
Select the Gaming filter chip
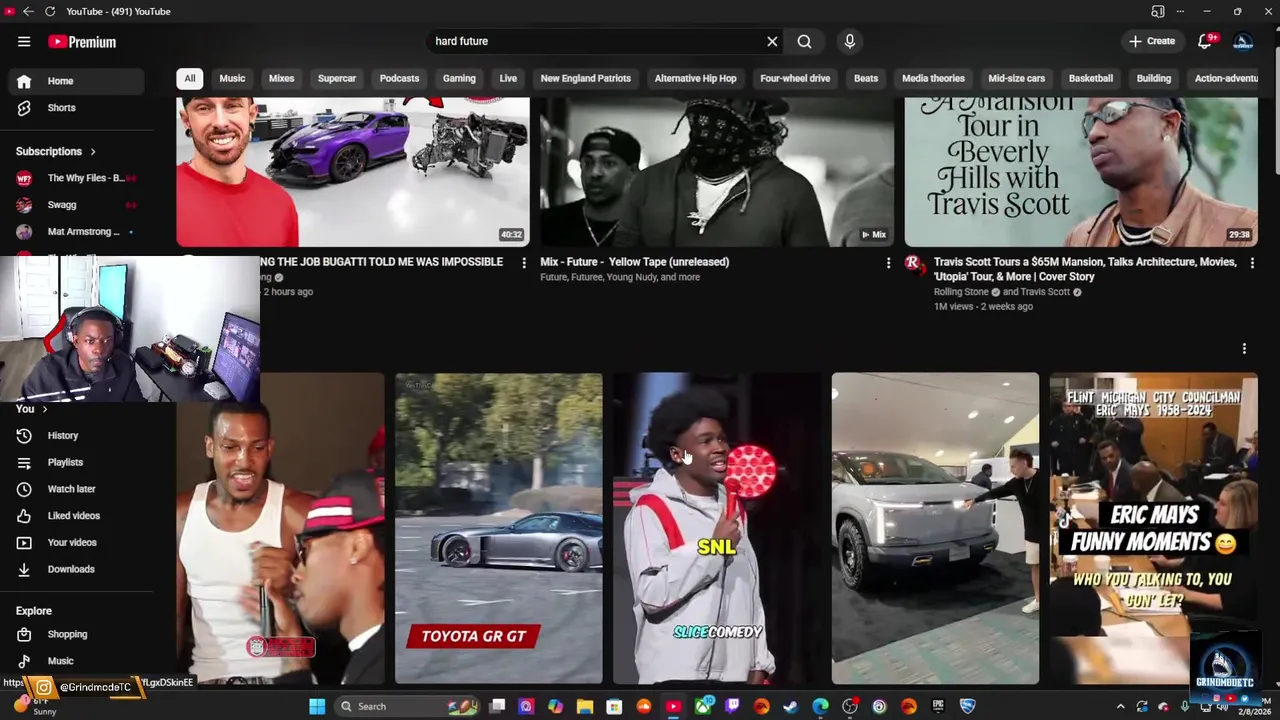click(459, 78)
